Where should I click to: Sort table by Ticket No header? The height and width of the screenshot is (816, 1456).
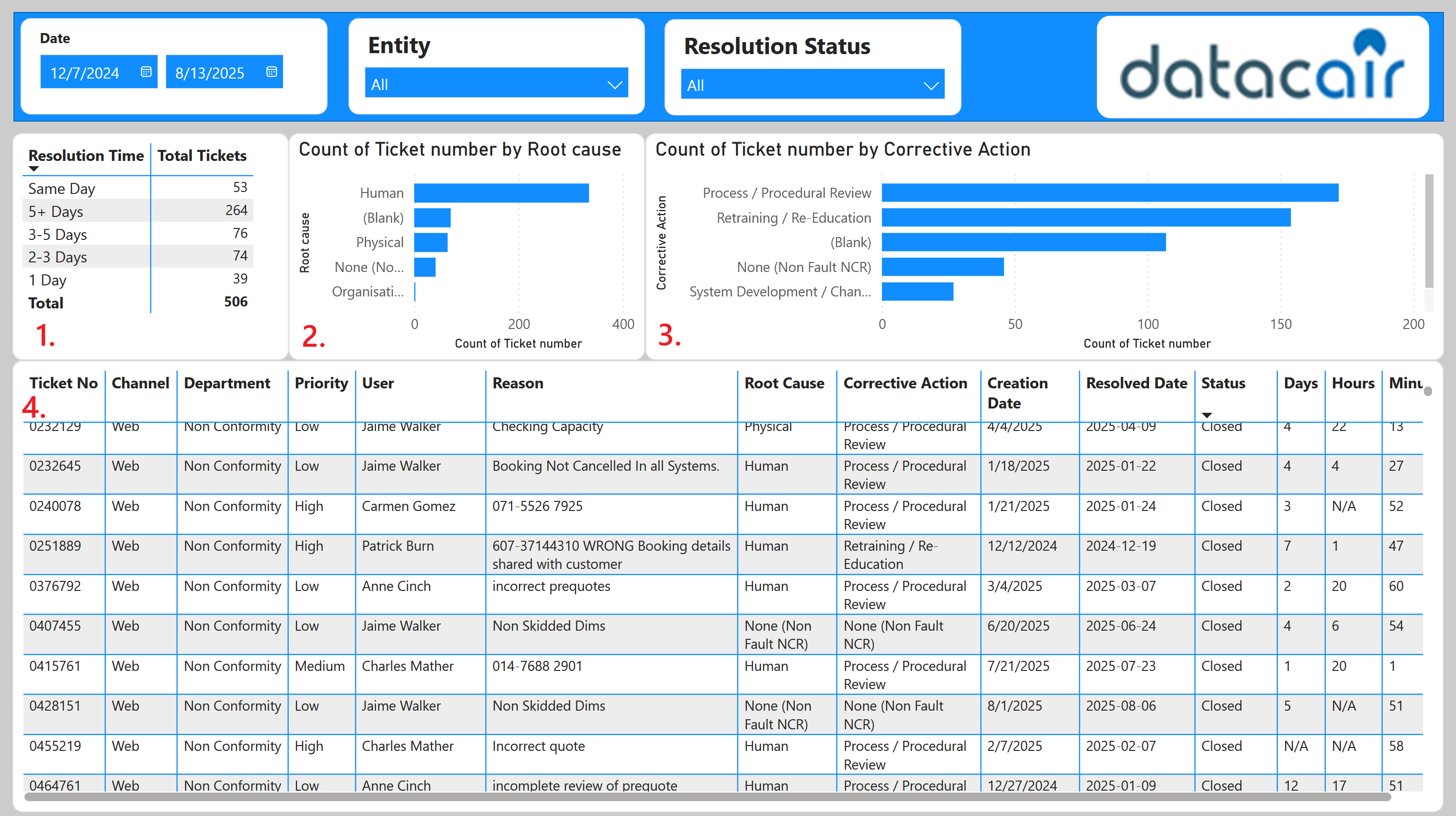pyautogui.click(x=63, y=384)
